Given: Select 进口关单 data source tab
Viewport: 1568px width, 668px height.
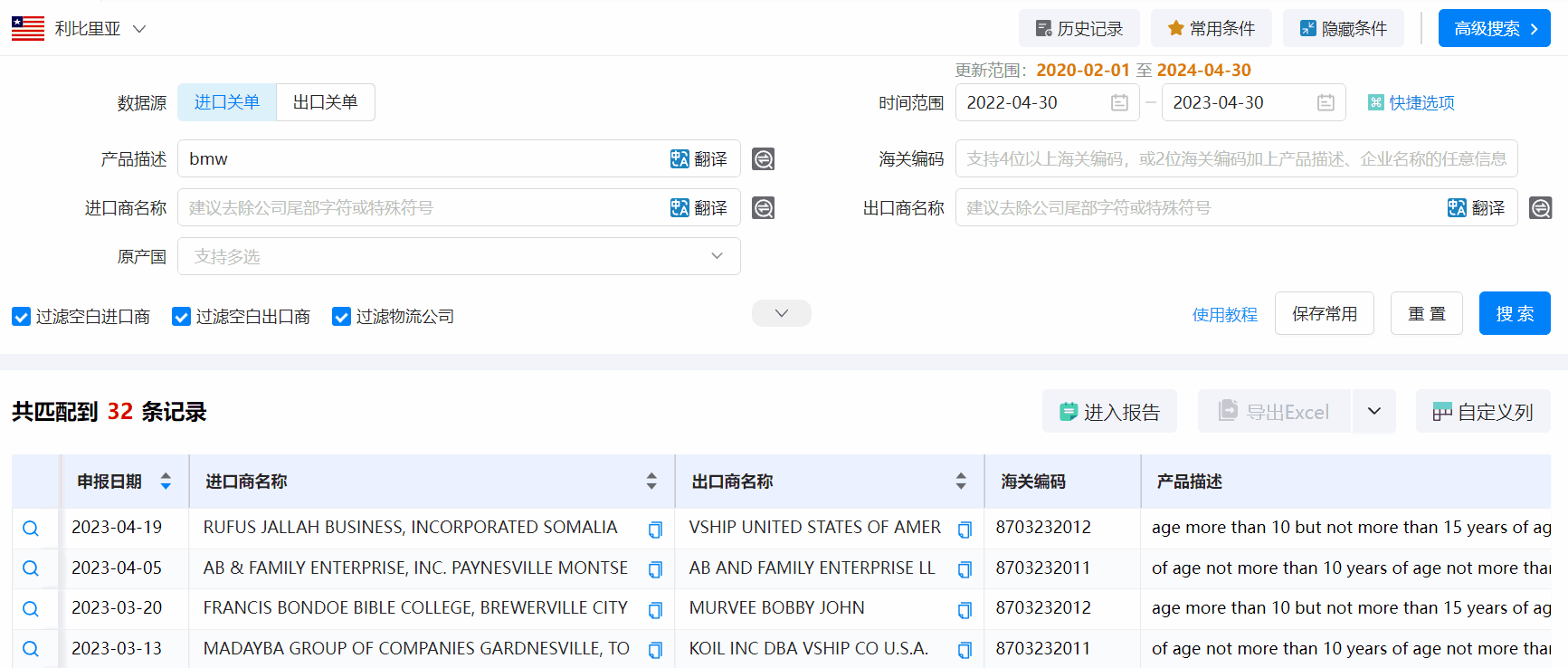Looking at the screenshot, I should pos(227,102).
